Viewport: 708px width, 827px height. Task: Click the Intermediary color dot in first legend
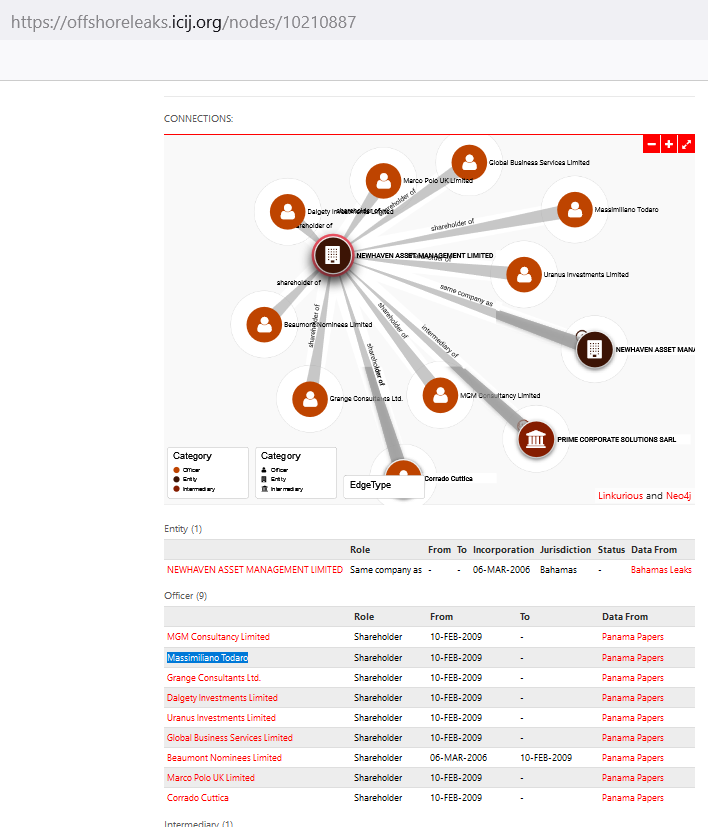(x=176, y=489)
